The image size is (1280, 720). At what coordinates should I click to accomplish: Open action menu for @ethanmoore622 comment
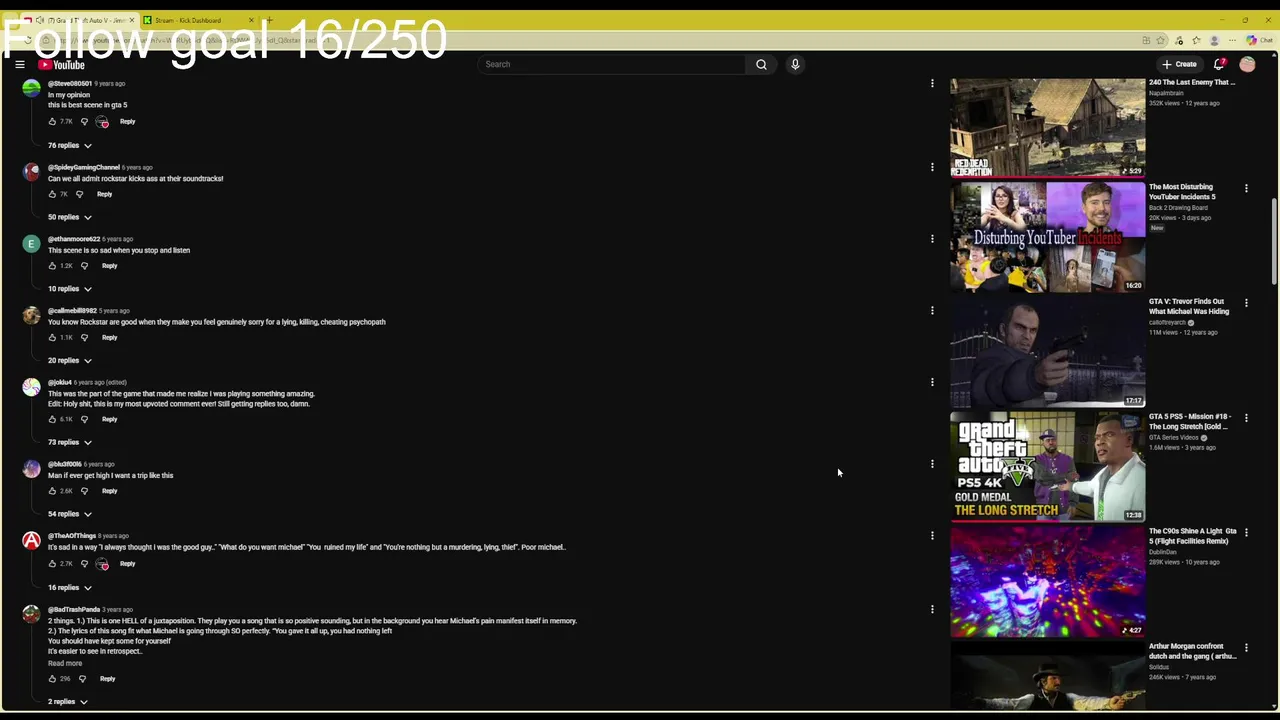pos(932,239)
